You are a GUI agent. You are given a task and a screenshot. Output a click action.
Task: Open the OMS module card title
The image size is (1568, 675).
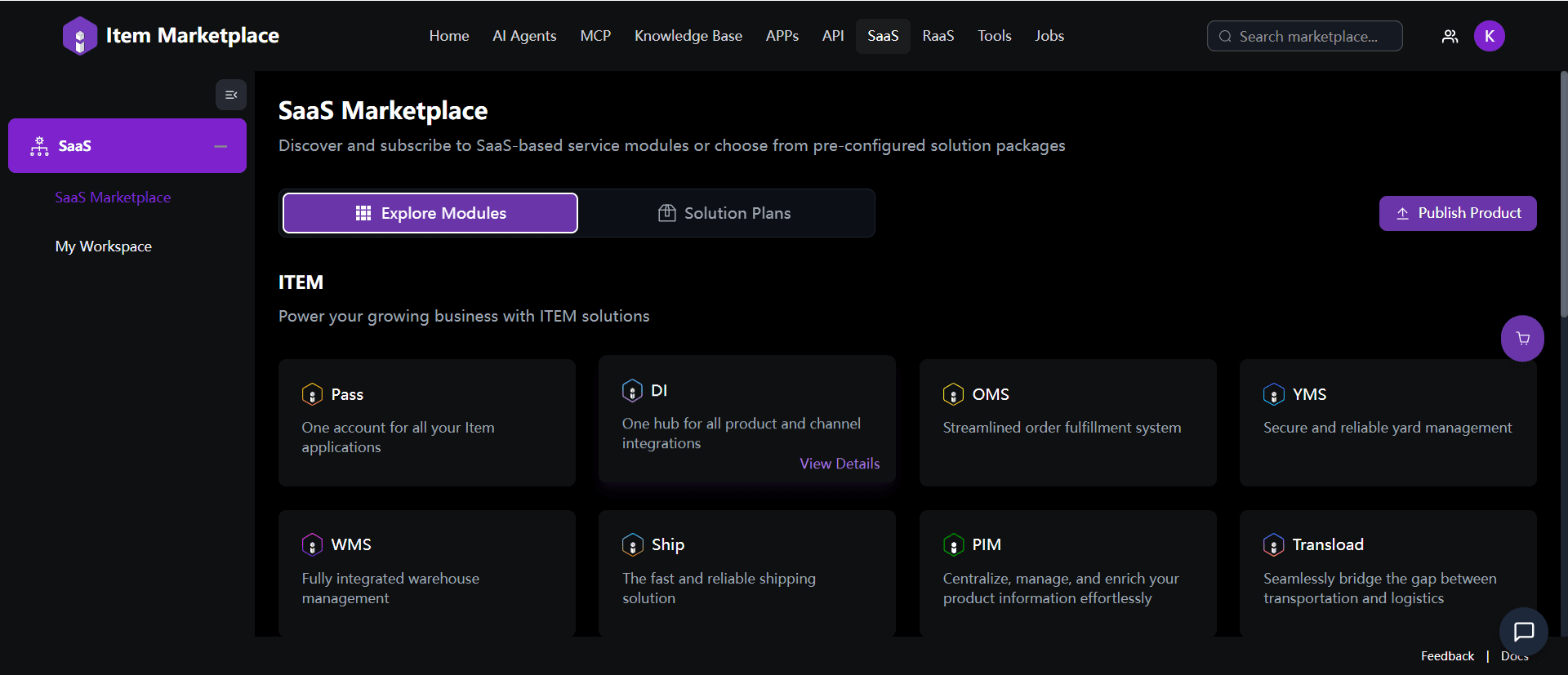point(991,394)
